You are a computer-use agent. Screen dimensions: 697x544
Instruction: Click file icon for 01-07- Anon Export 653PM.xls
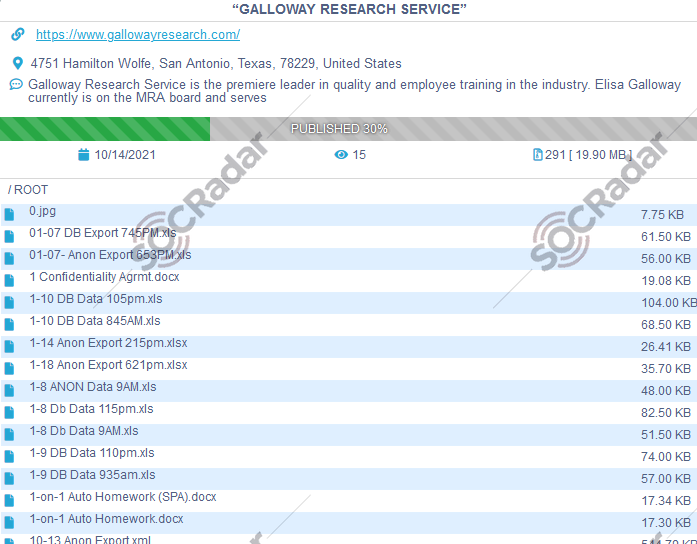point(9,259)
